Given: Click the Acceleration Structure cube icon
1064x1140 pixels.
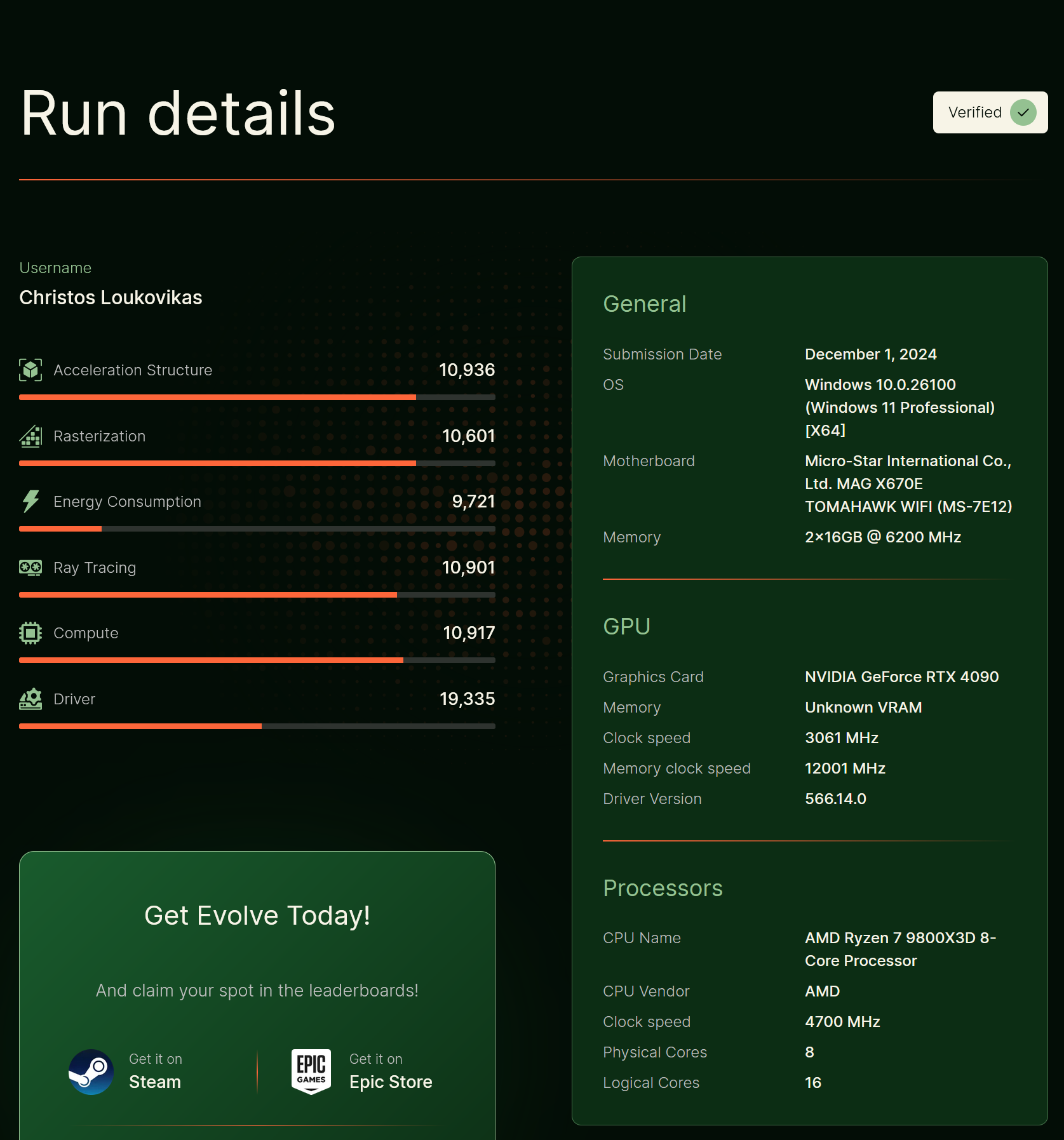Looking at the screenshot, I should pos(30,370).
